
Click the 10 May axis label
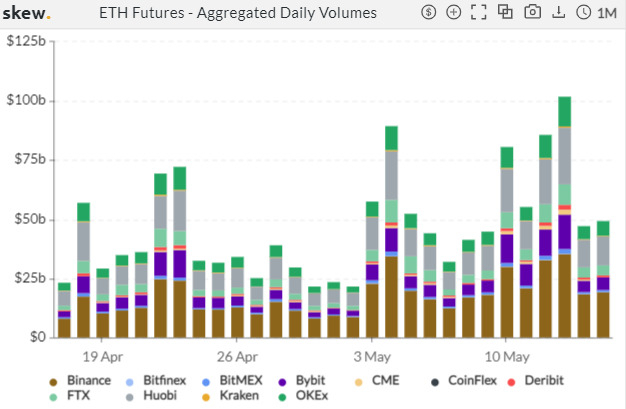pos(507,357)
